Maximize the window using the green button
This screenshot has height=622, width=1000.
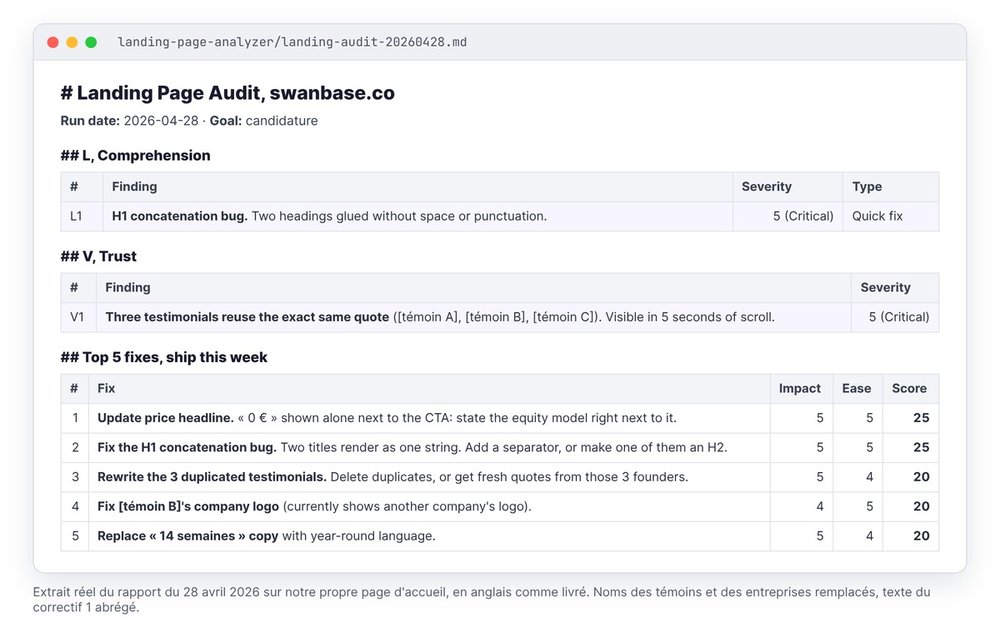click(91, 42)
